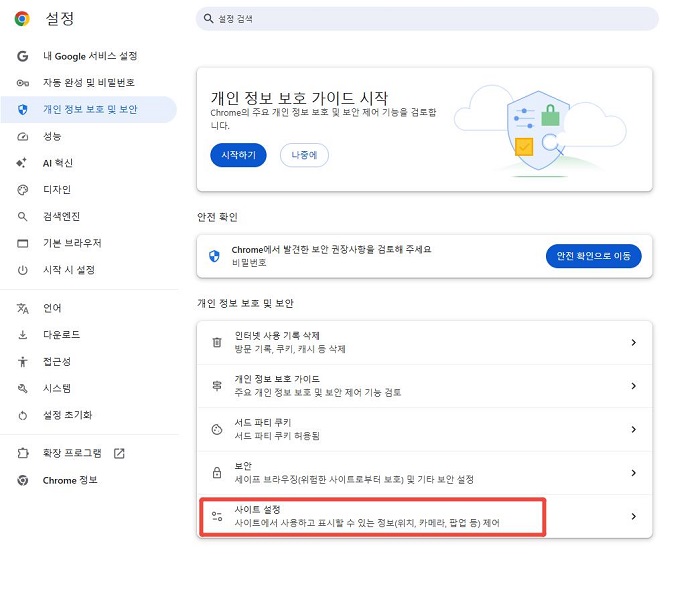Click the trash icon for 인터넷 사용 기록 삭제
The height and width of the screenshot is (592, 700).
[217, 342]
